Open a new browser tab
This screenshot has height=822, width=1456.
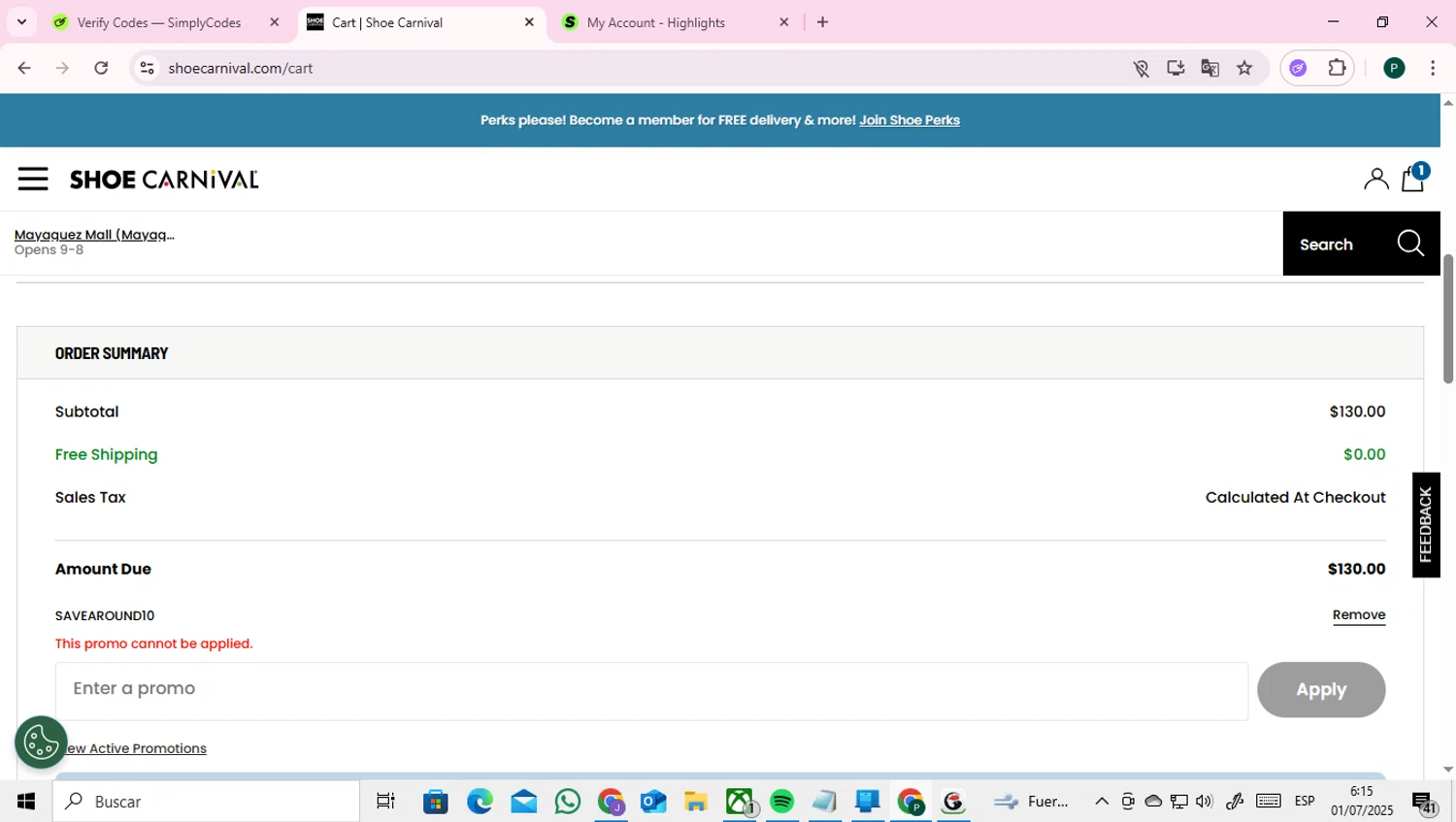[823, 22]
